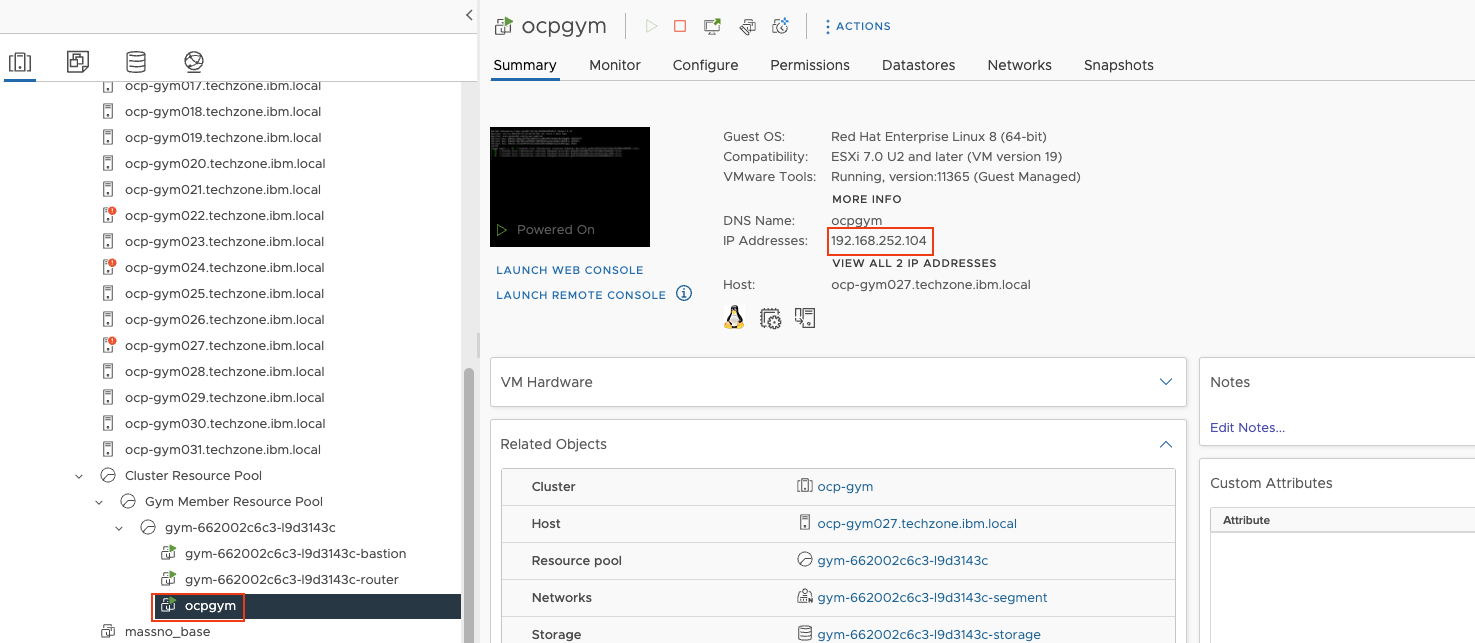This screenshot has height=643, width=1475.
Task: Select ocpgym in the inventory tree
Action: pos(210,606)
